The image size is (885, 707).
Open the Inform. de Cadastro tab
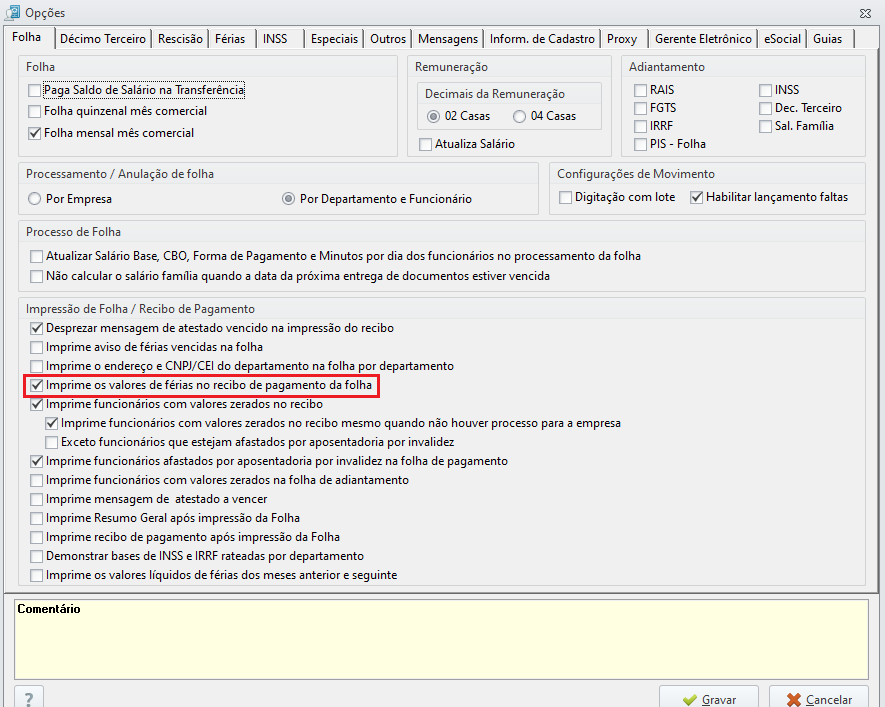[x=542, y=39]
